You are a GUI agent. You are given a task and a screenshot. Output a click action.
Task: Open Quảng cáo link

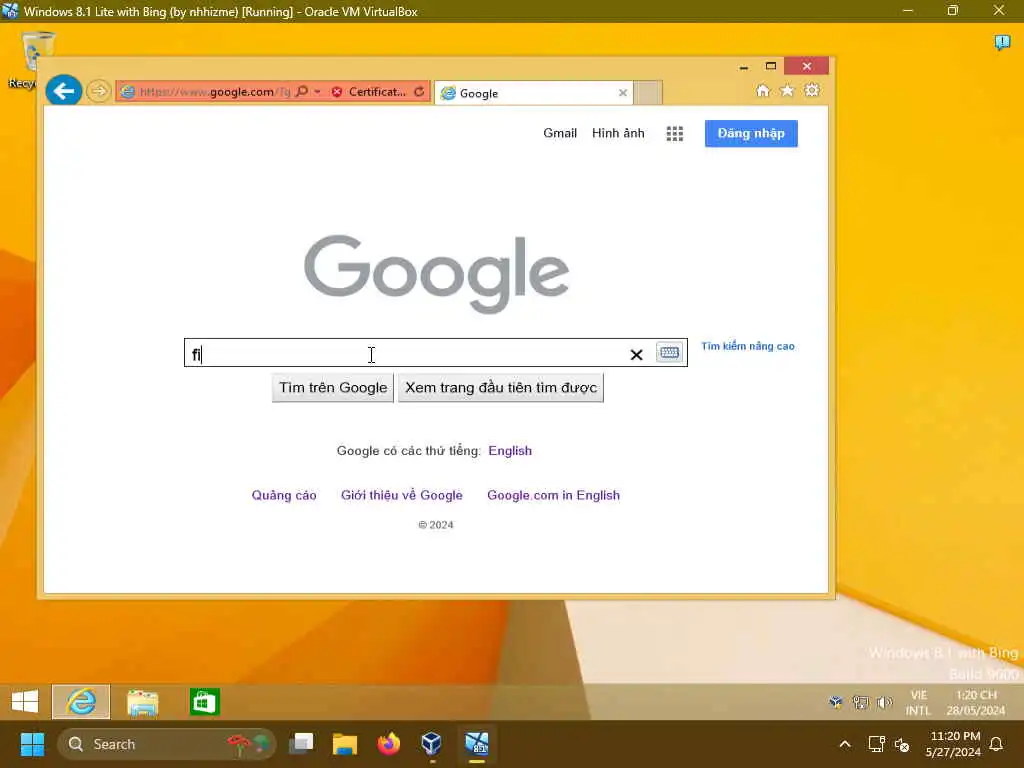[284, 495]
